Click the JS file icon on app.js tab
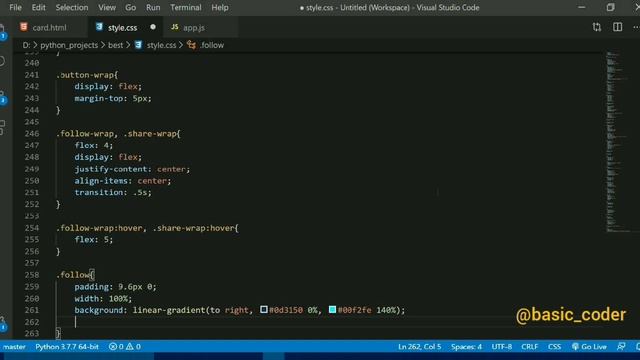This screenshot has width=640, height=360. point(175,27)
